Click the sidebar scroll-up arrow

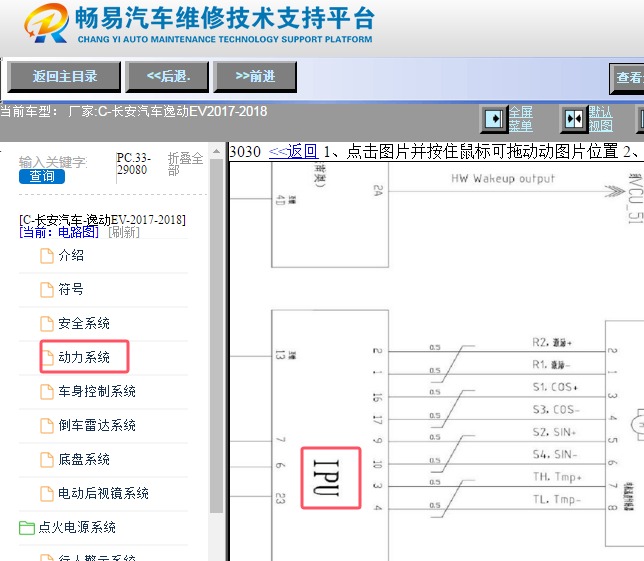pyautogui.click(x=216, y=152)
